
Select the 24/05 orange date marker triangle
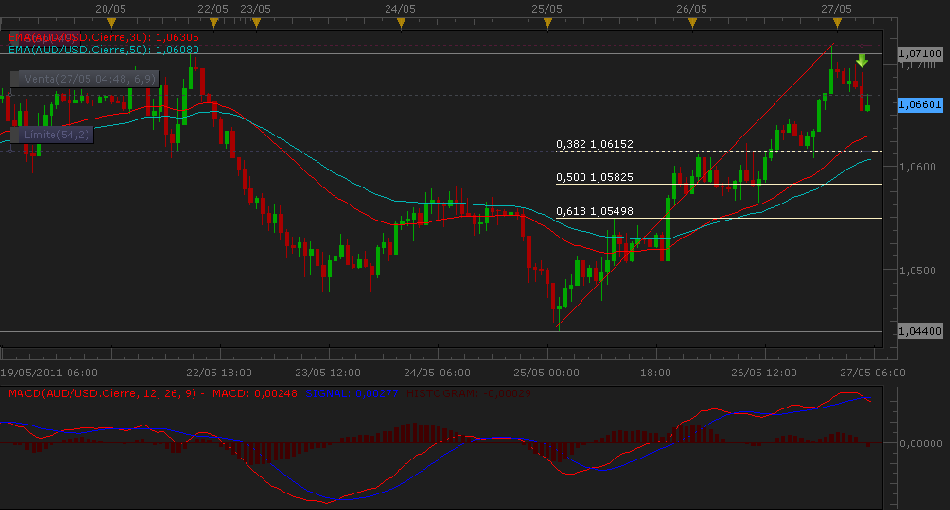click(399, 21)
